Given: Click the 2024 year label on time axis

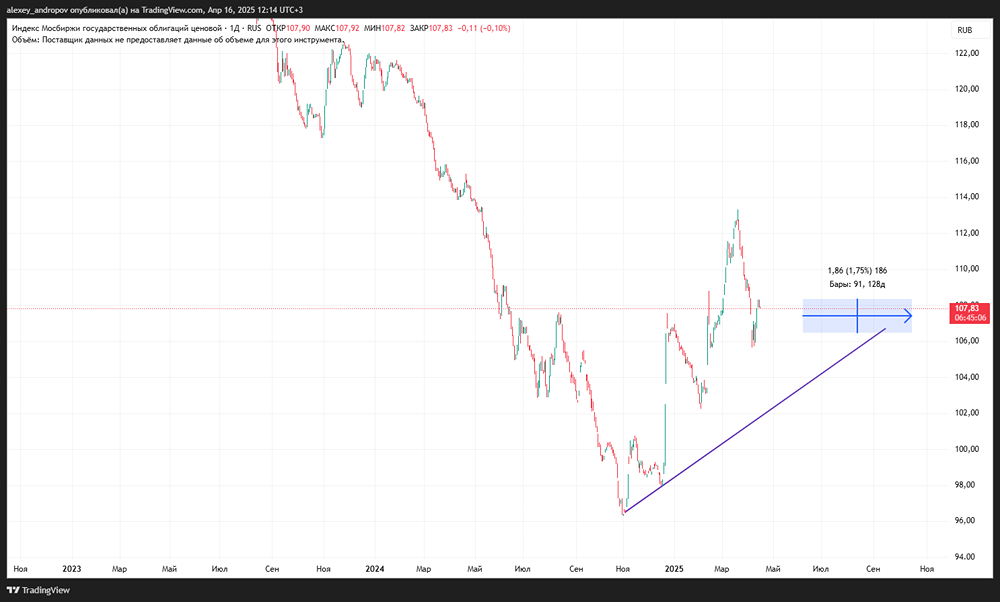Looking at the screenshot, I should 375,569.
